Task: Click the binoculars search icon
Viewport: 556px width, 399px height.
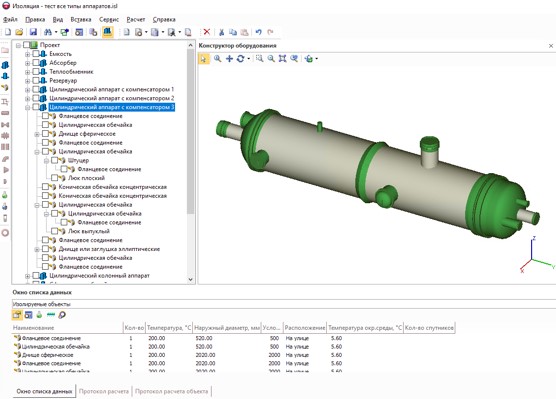Action: click(48, 32)
